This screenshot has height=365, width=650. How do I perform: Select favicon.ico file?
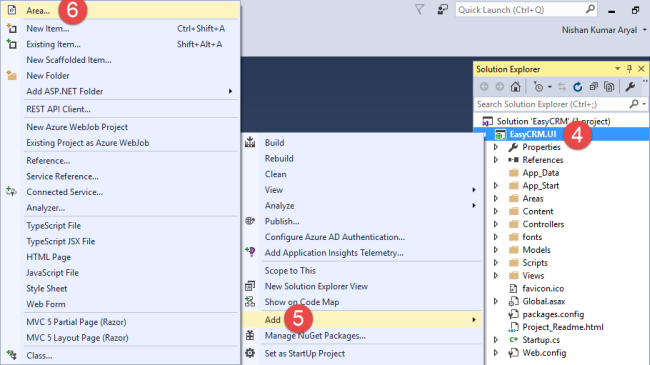543,288
